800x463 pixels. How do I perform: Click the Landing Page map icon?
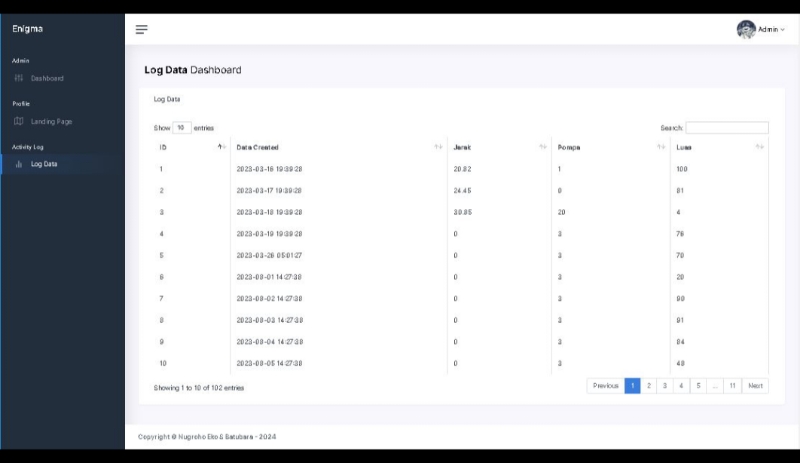tap(19, 121)
